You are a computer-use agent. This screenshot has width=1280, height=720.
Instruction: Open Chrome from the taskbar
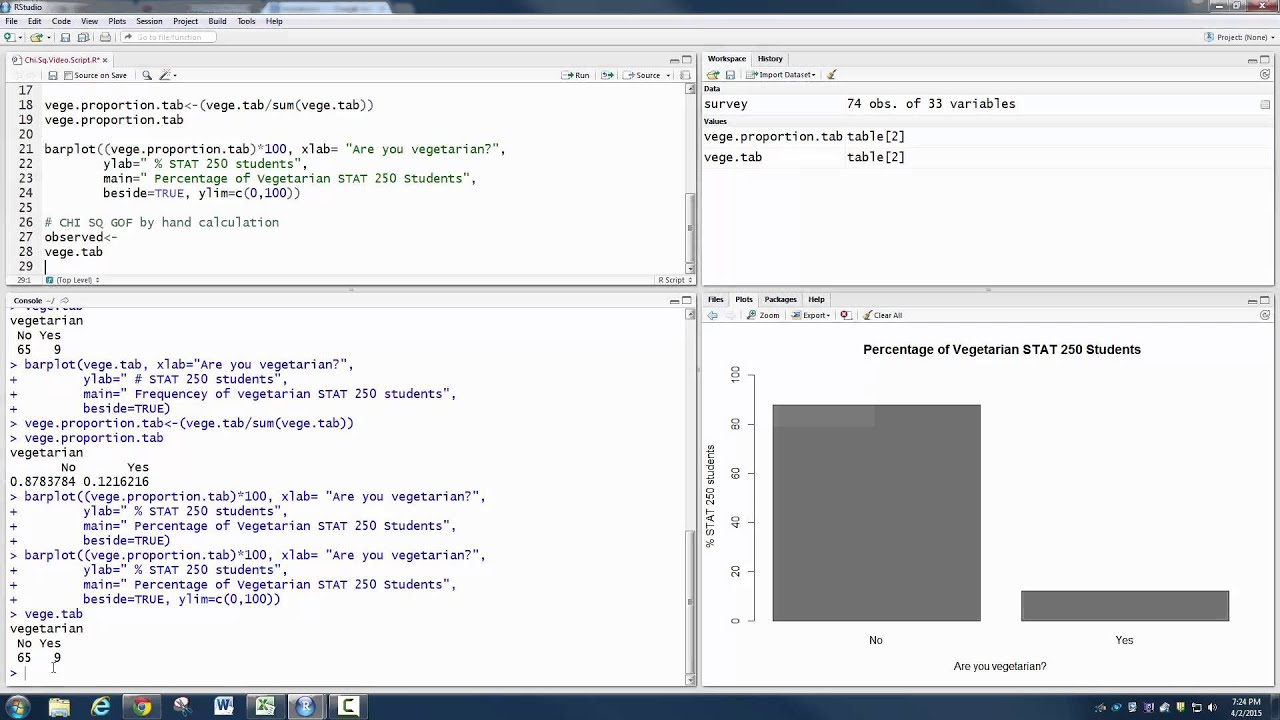tap(141, 707)
